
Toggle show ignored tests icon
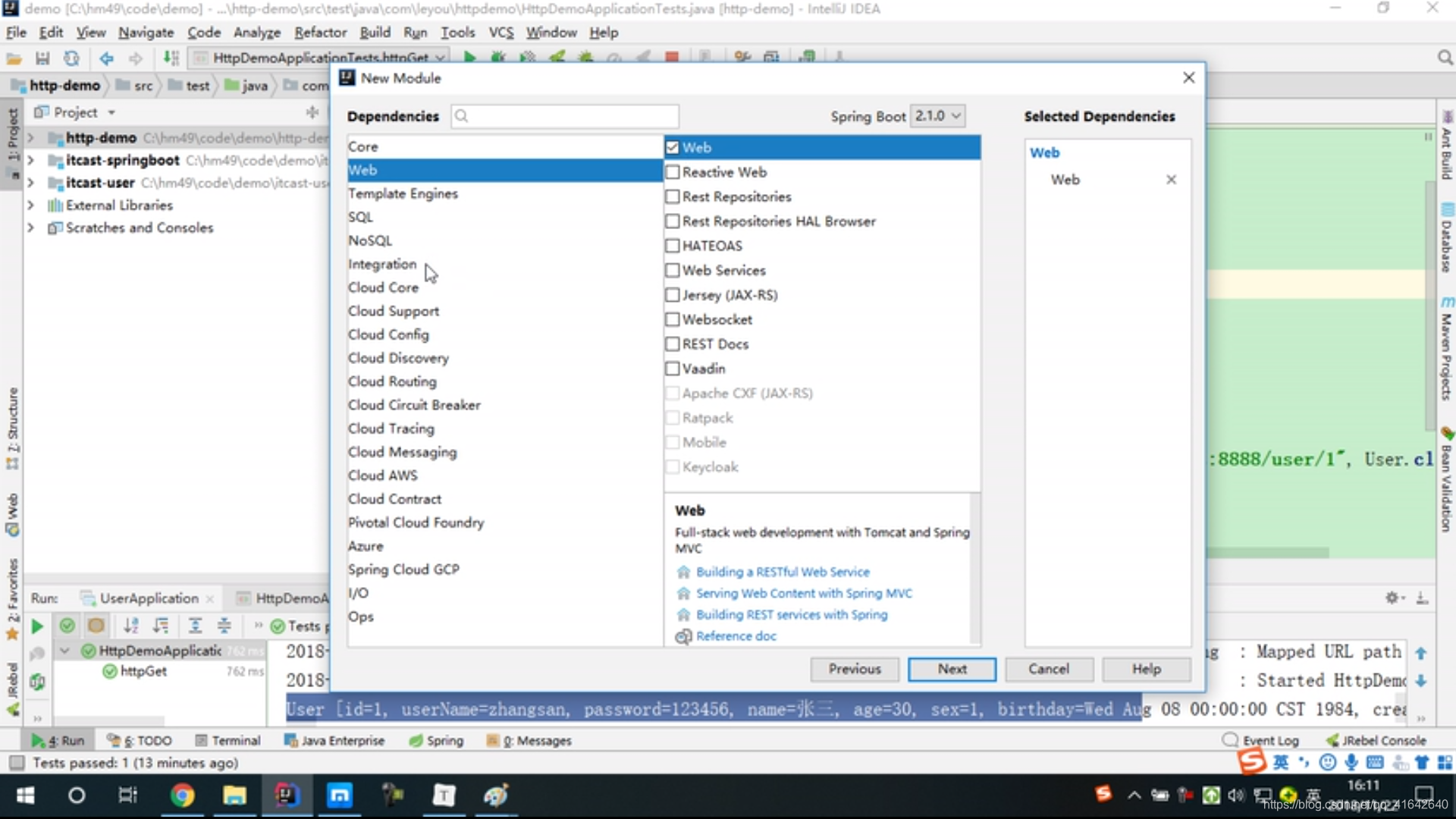pos(96,626)
